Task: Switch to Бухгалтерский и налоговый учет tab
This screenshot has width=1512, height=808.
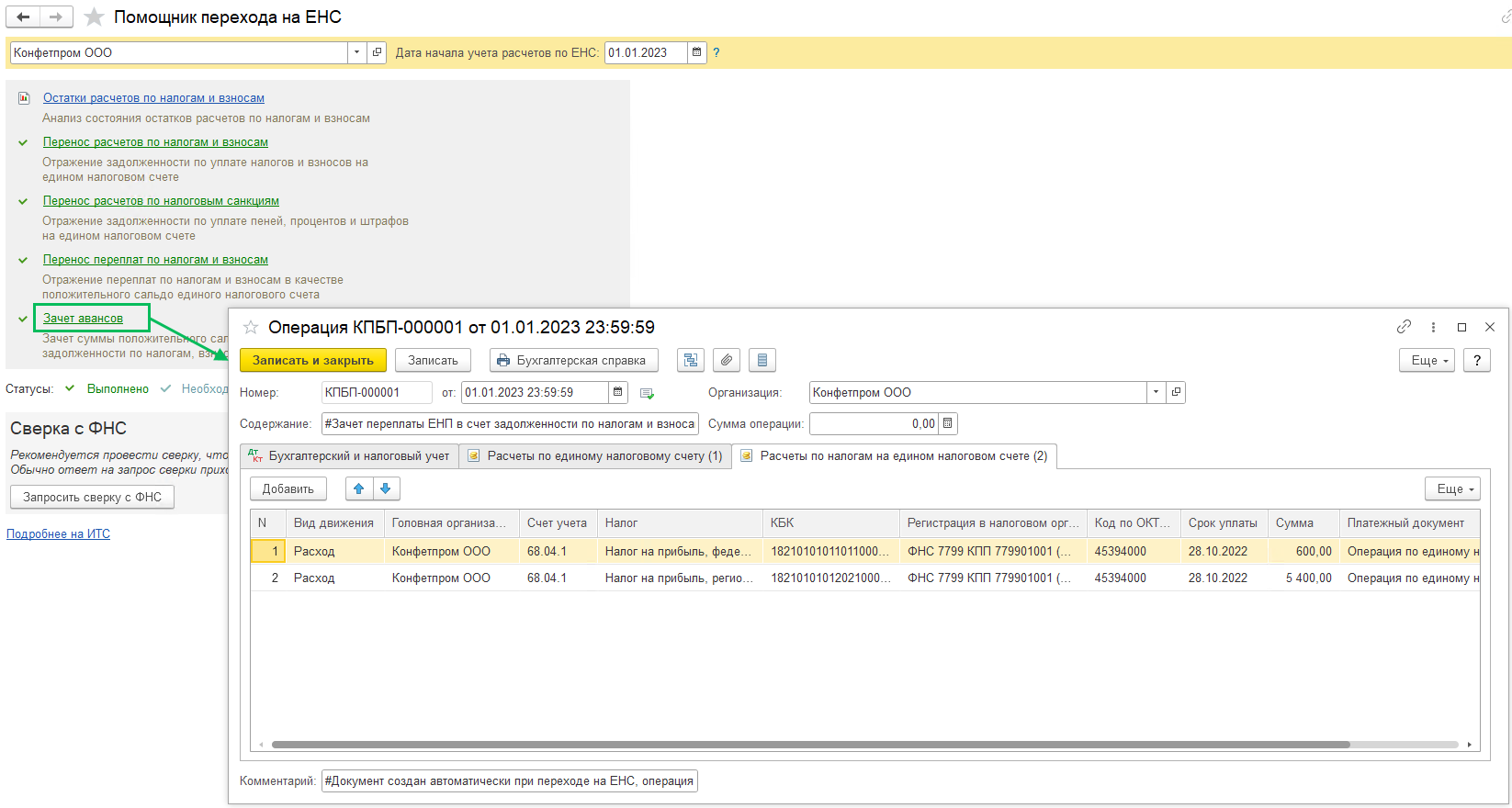Action: tap(350, 455)
